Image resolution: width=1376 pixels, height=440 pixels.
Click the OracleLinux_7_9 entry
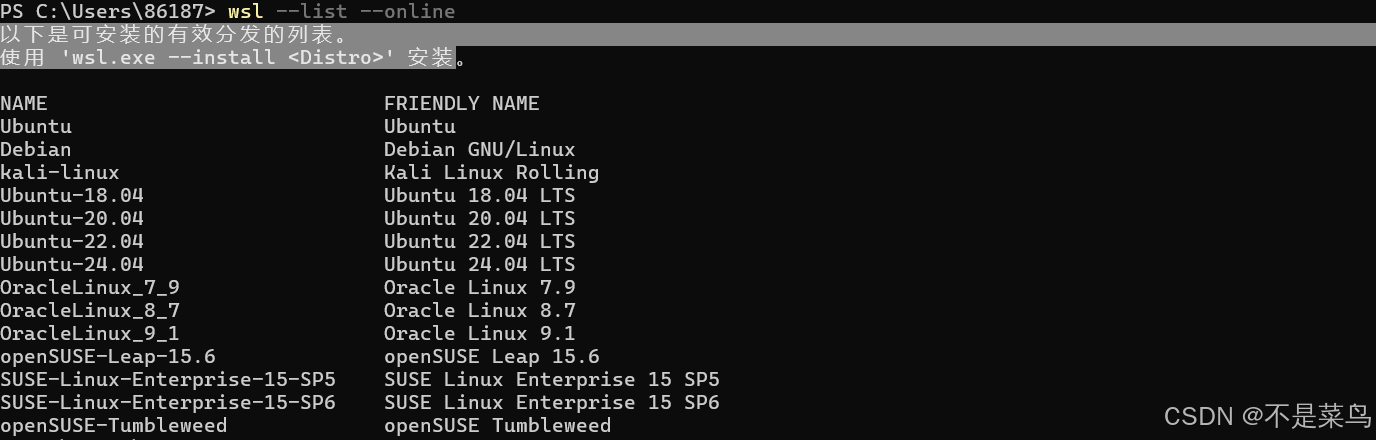tap(90, 287)
